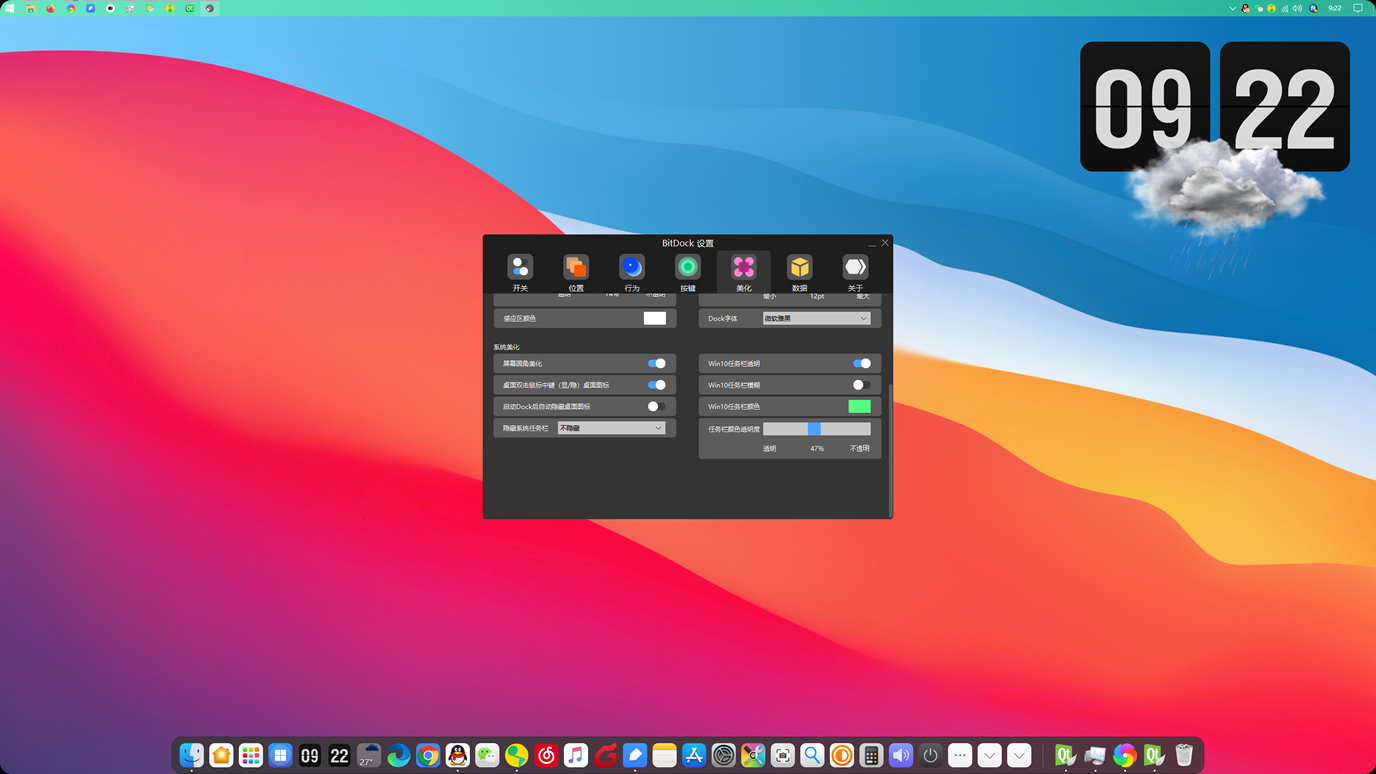The width and height of the screenshot is (1376, 774).
Task: Open the 开关 tab in BitDock settings
Action: (520, 272)
